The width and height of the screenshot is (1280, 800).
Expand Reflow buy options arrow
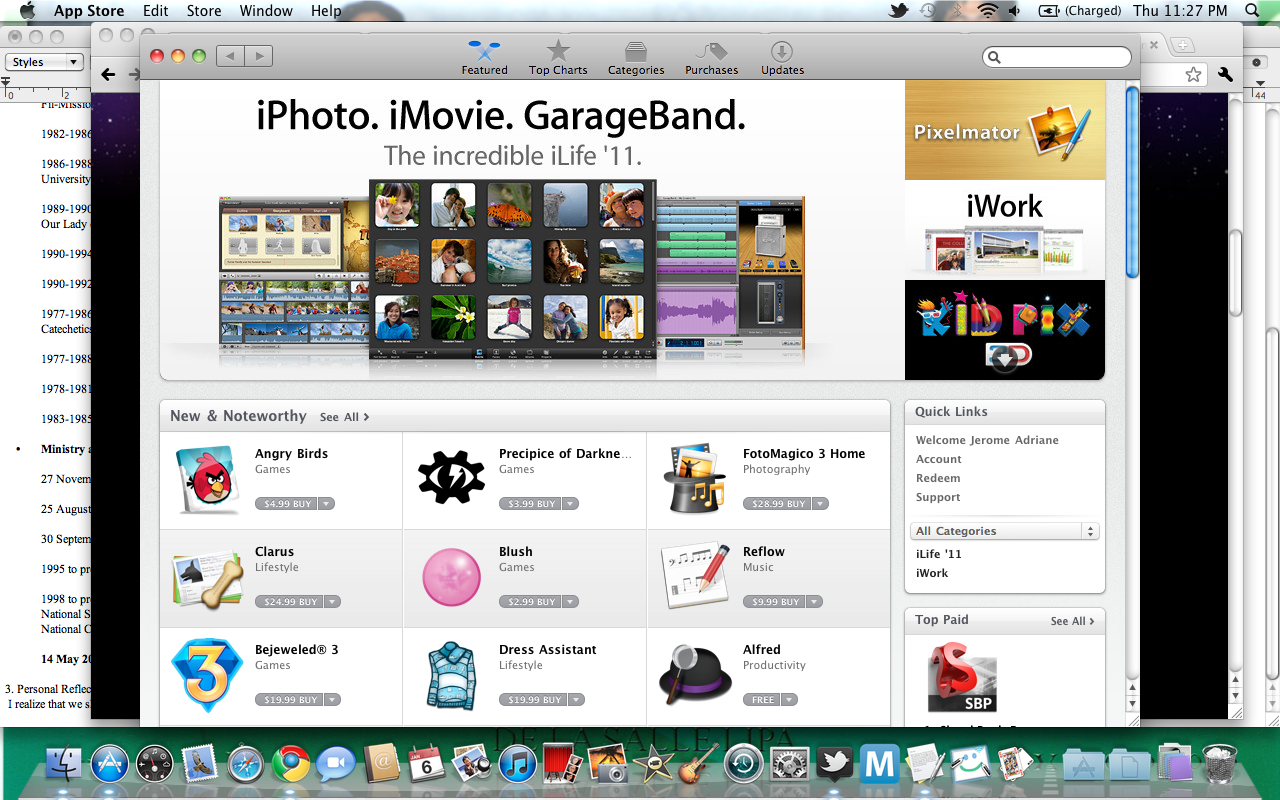tap(814, 602)
